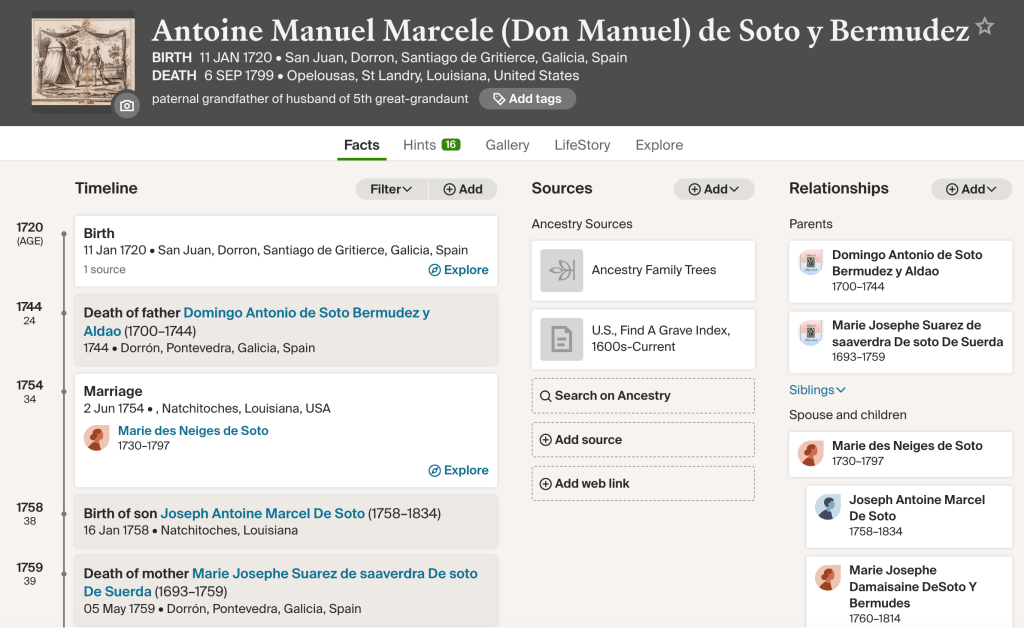Click Joseph Antoine Marcel De Soto avatar
Viewport: 1024px width, 628px height.
(827, 507)
